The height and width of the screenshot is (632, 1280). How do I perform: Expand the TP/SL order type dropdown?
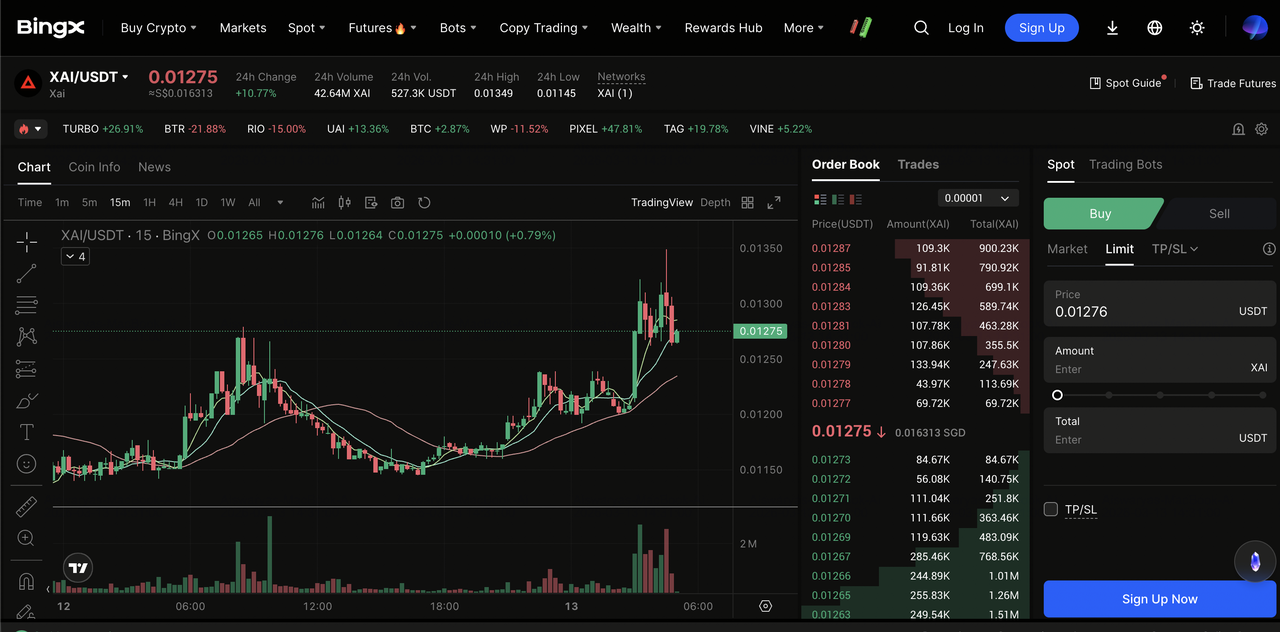(1174, 249)
